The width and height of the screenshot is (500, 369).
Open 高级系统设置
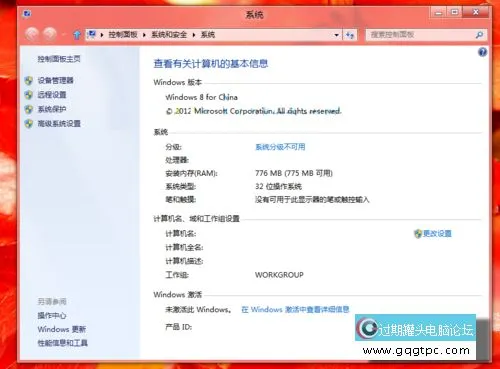[59, 124]
